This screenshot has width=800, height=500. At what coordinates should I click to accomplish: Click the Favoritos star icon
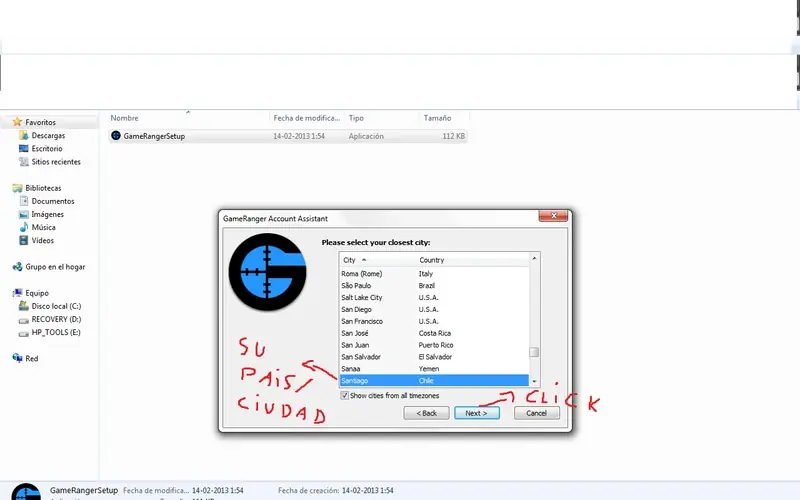click(17, 122)
